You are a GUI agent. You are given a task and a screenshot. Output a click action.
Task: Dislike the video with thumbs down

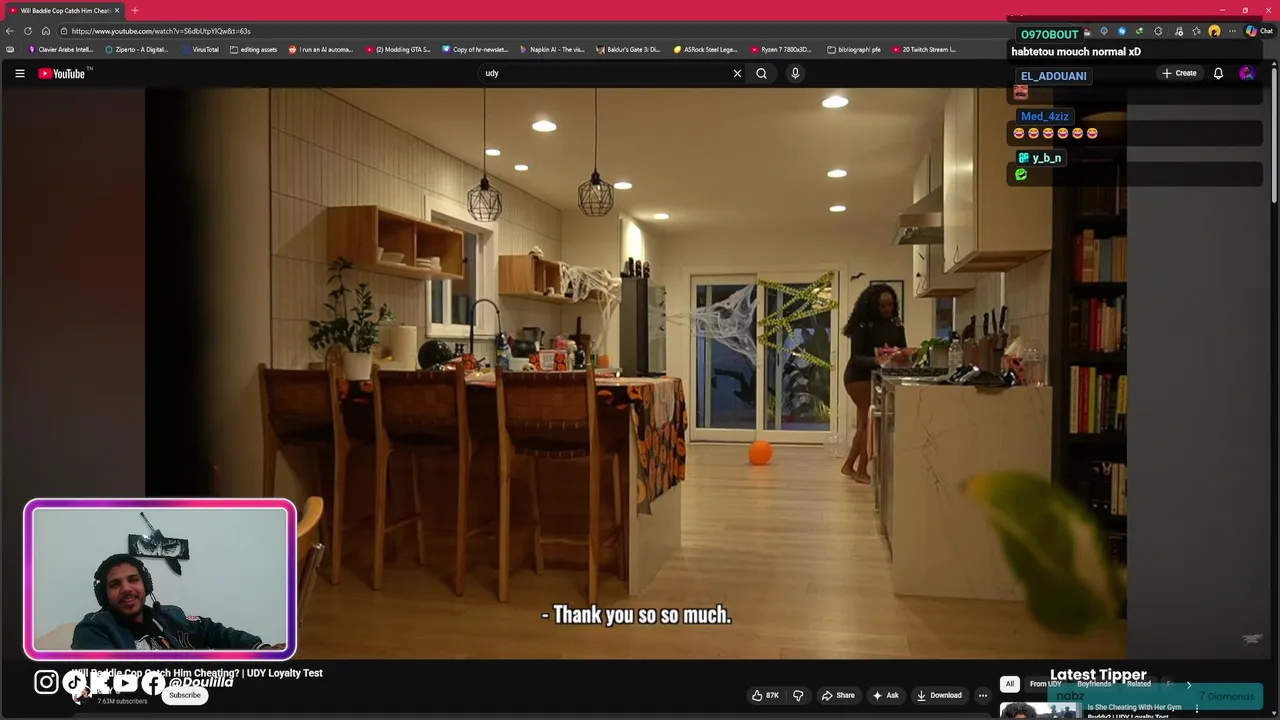coord(798,695)
